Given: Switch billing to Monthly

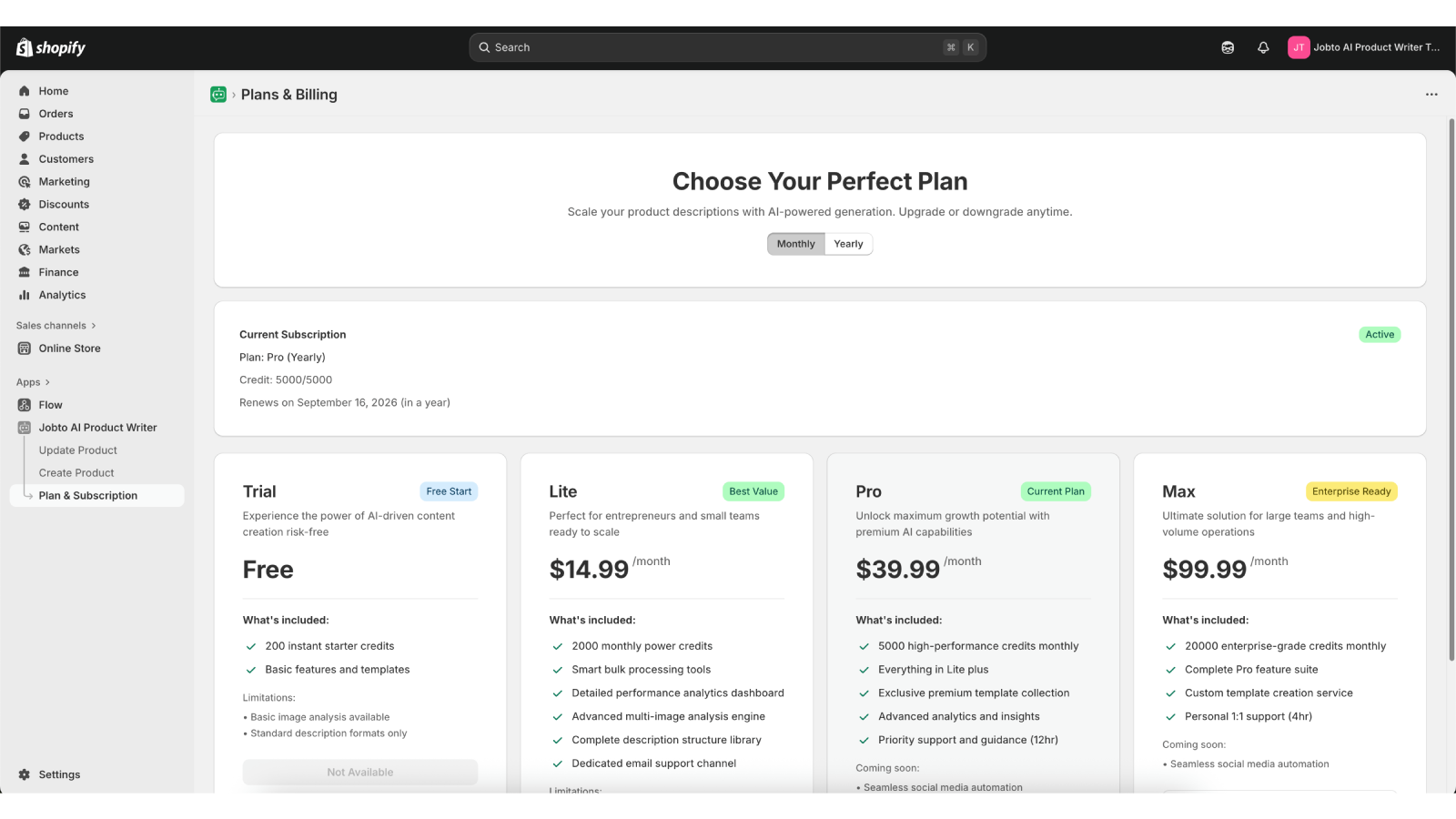Looking at the screenshot, I should coord(796,244).
